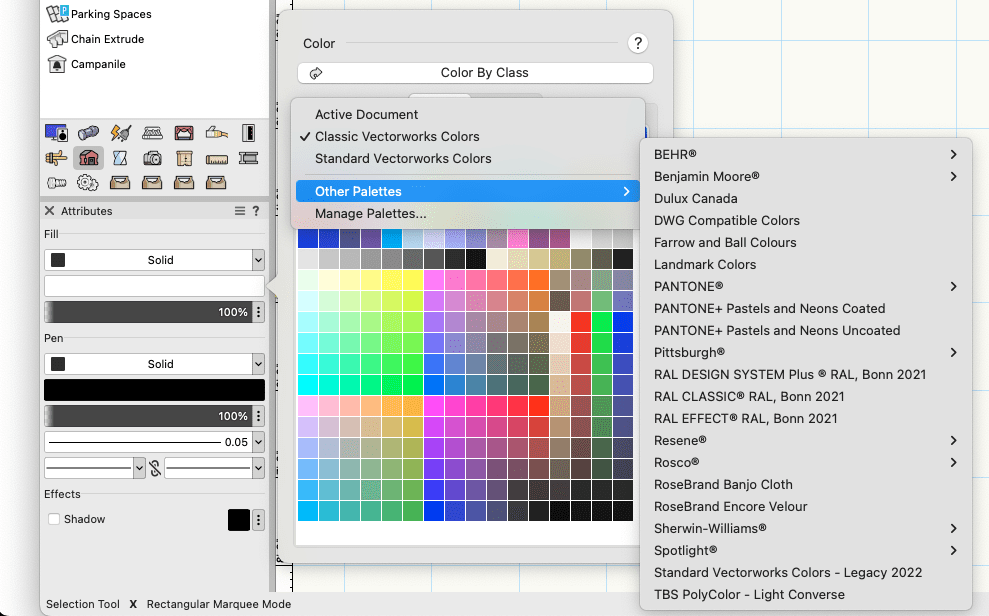Close the Attributes palette

[x=49, y=211]
